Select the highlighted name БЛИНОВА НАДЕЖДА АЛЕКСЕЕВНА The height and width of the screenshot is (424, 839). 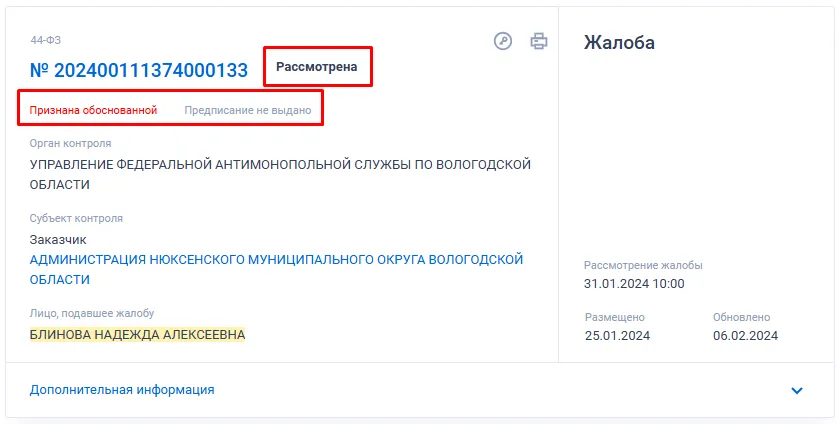138,335
